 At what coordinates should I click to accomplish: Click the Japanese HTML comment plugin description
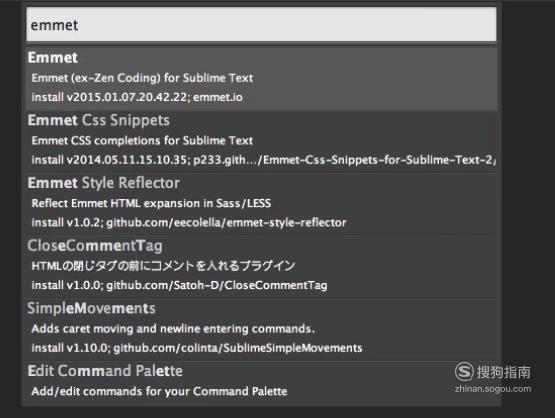coord(163,266)
